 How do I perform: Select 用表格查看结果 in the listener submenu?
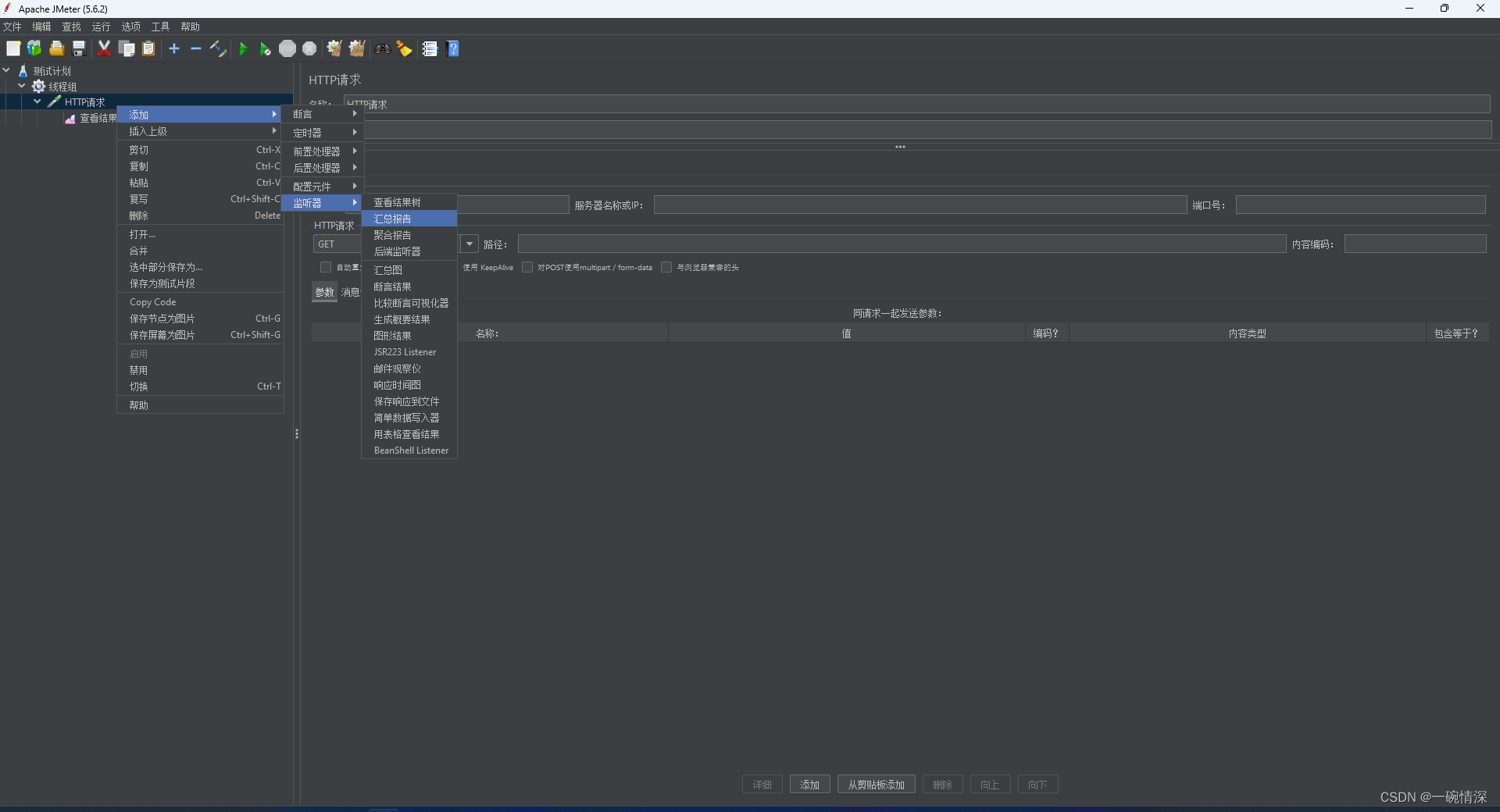pyautogui.click(x=409, y=434)
